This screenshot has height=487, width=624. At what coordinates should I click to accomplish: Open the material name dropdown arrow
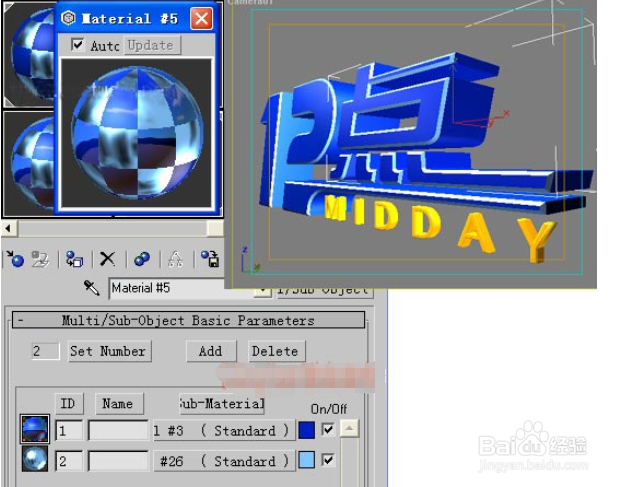coord(263,291)
